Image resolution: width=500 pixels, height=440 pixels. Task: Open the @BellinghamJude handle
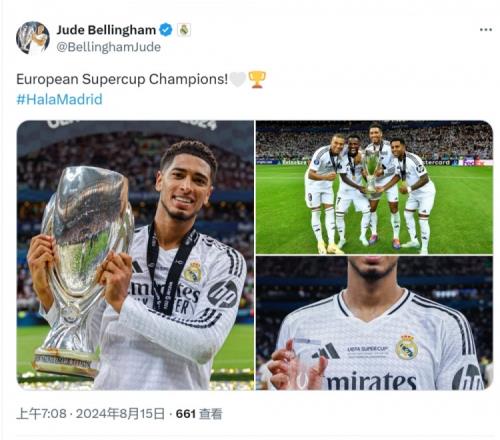[108, 47]
